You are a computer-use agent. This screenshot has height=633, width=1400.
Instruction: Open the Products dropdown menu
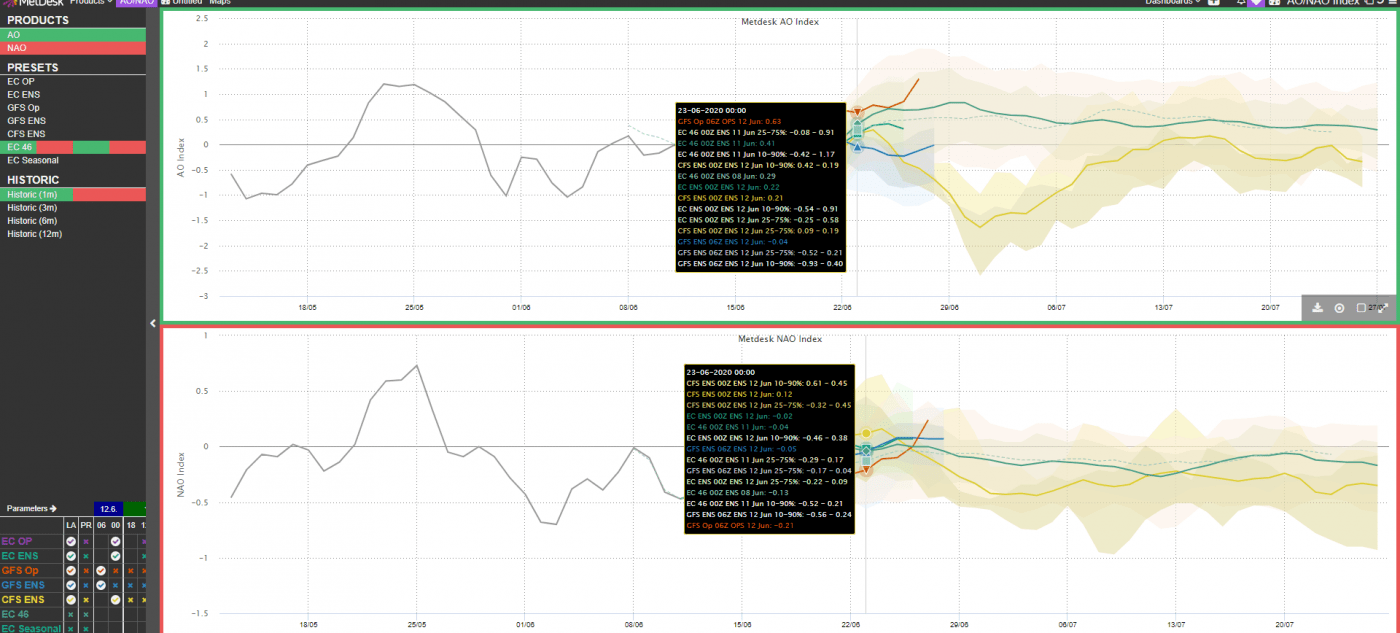pos(91,2)
